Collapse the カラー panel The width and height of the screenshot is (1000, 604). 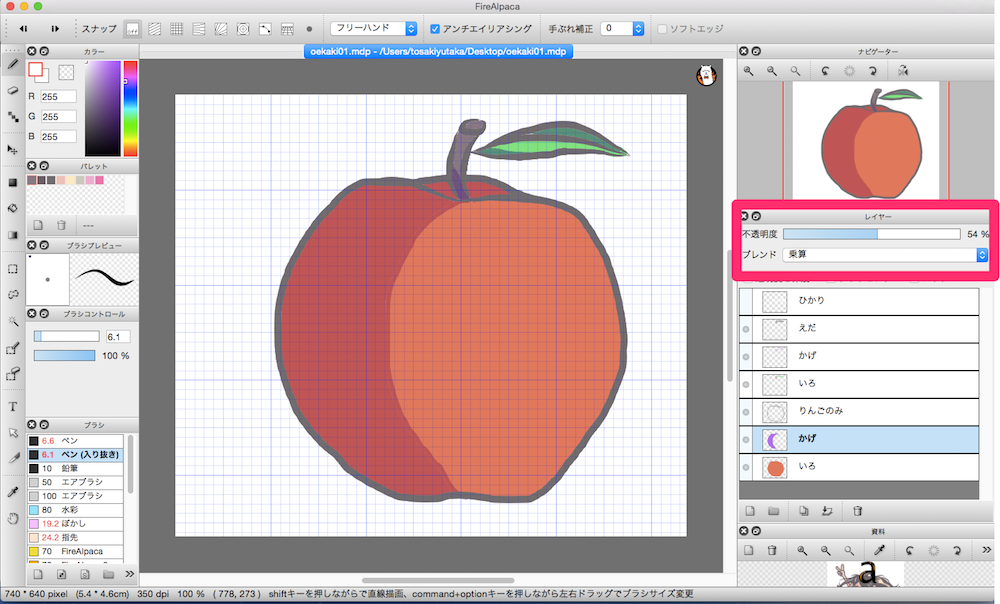pos(44,51)
